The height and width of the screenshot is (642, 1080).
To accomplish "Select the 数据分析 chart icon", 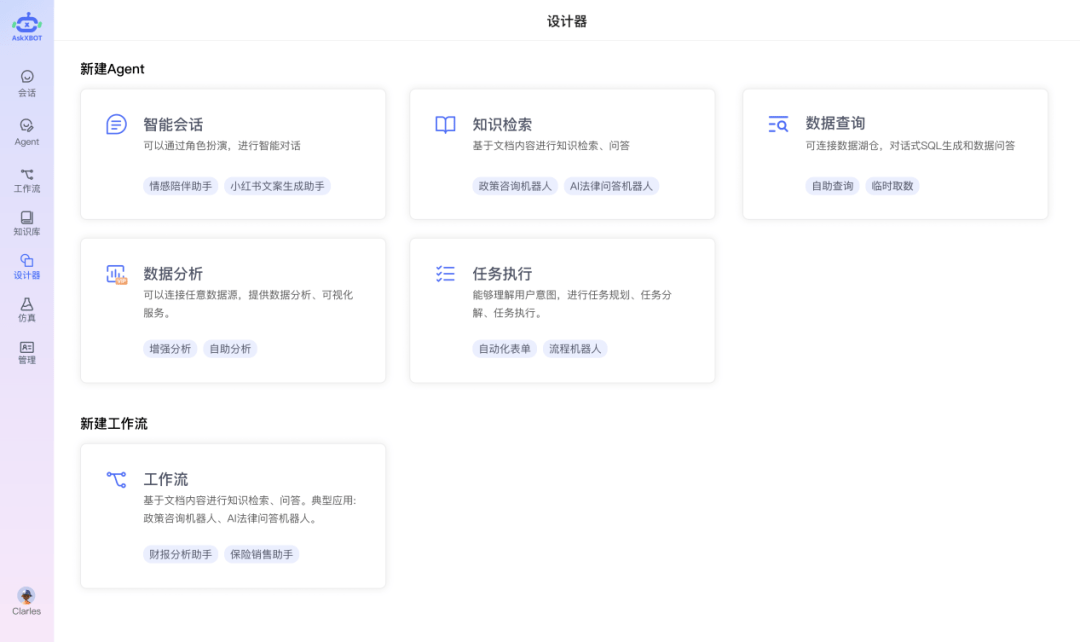I will (116, 273).
